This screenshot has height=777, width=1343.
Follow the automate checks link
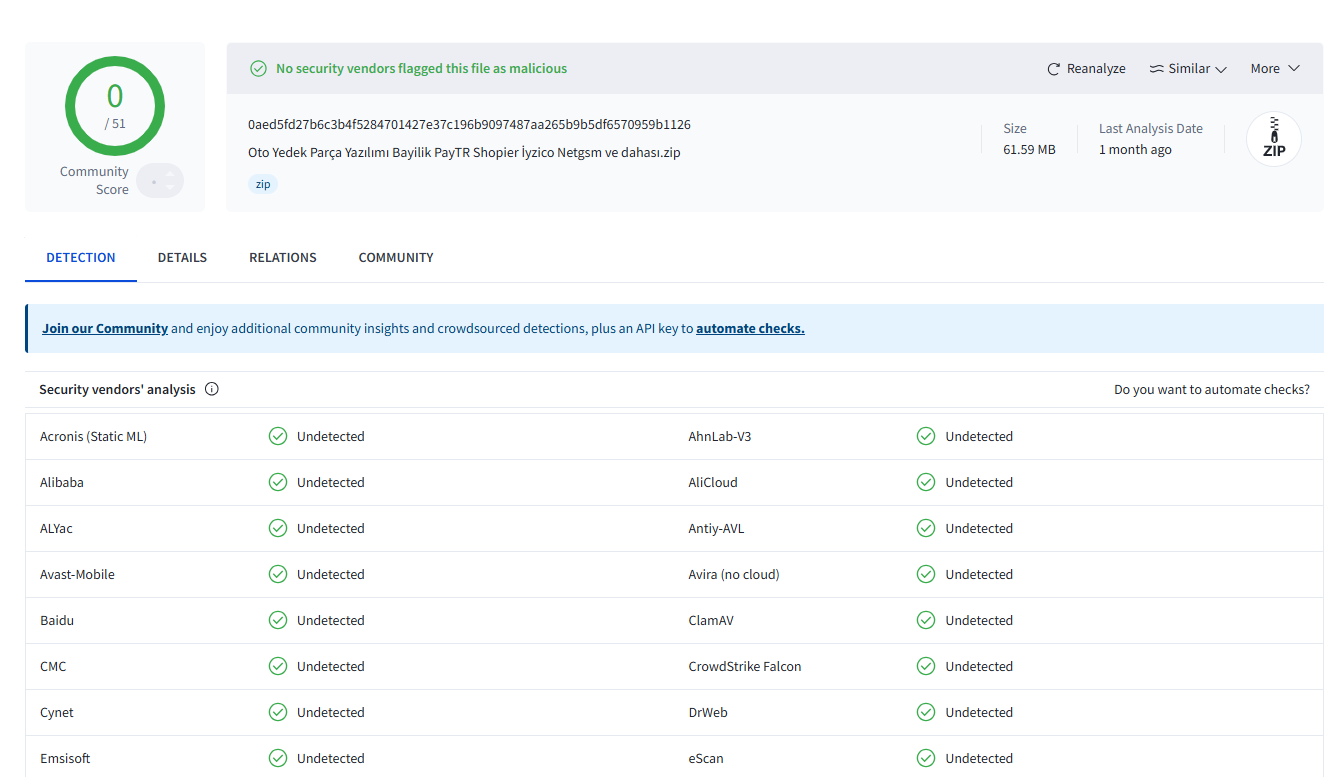(x=750, y=328)
